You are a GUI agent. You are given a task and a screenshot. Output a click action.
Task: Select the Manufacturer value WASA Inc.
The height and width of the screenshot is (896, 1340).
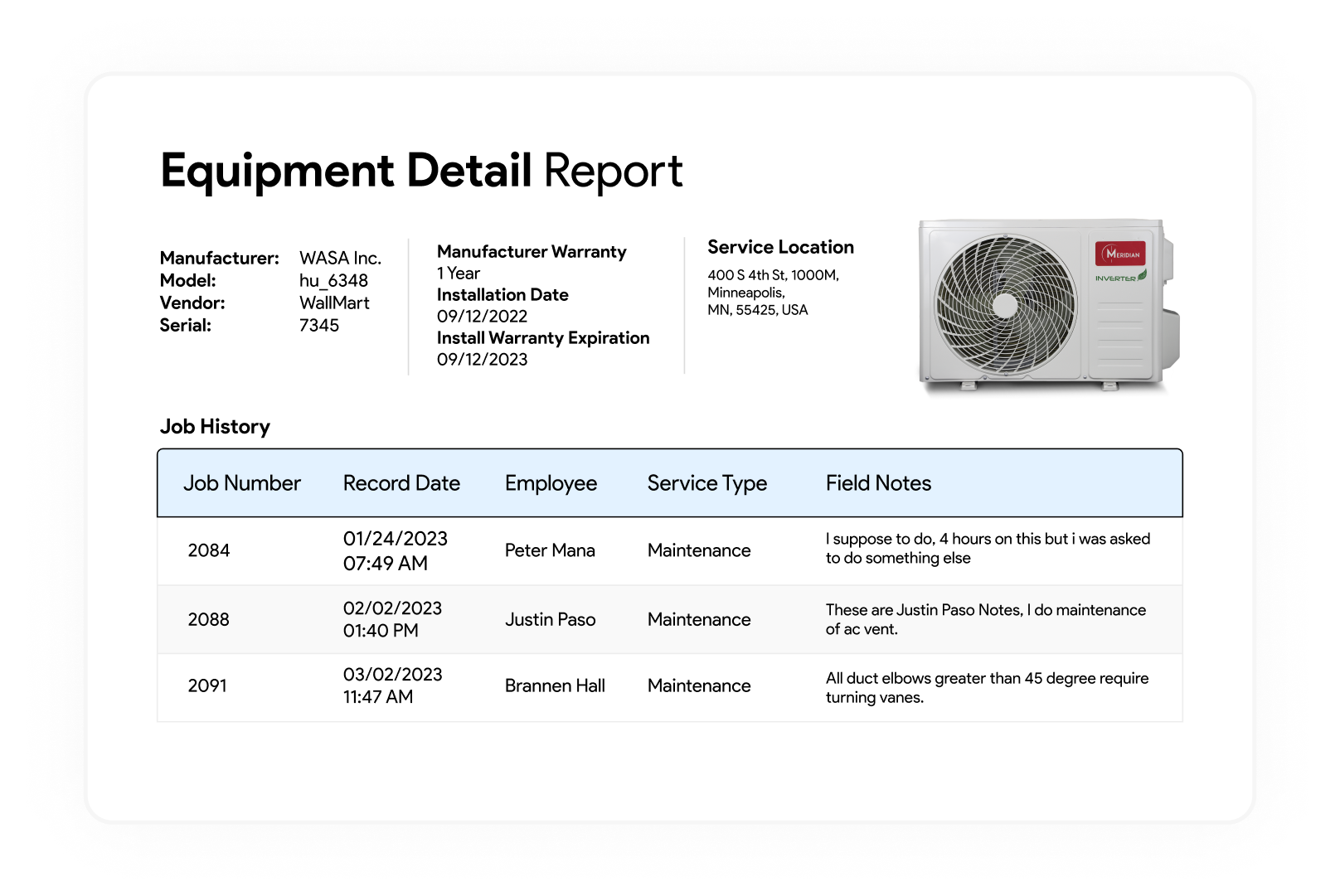[x=340, y=258]
